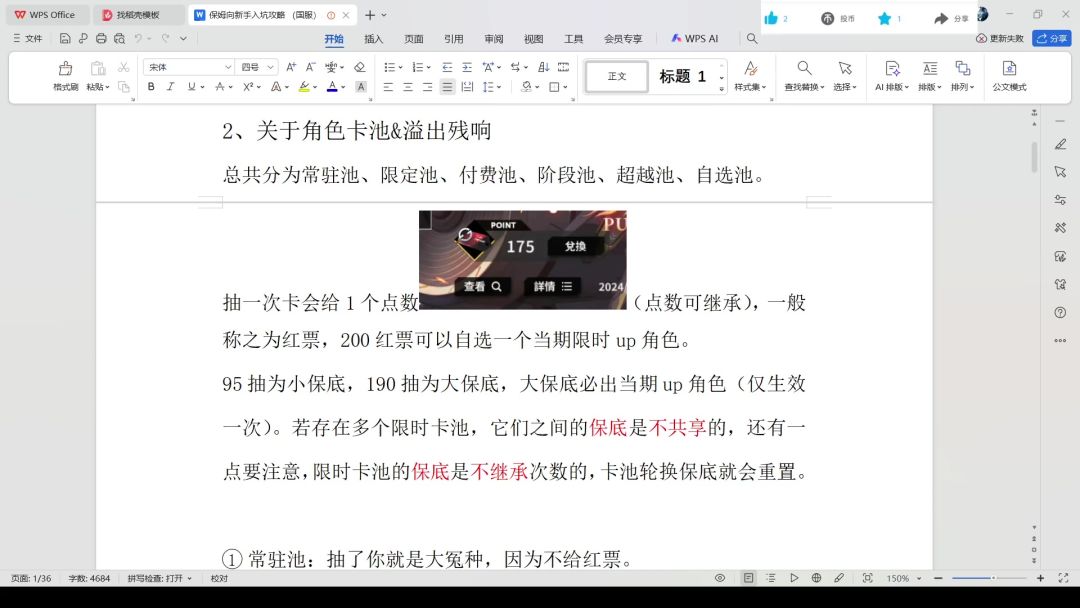Open the 宋体 font name dropdown
Screen dimensions: 1080x608
[188, 67]
